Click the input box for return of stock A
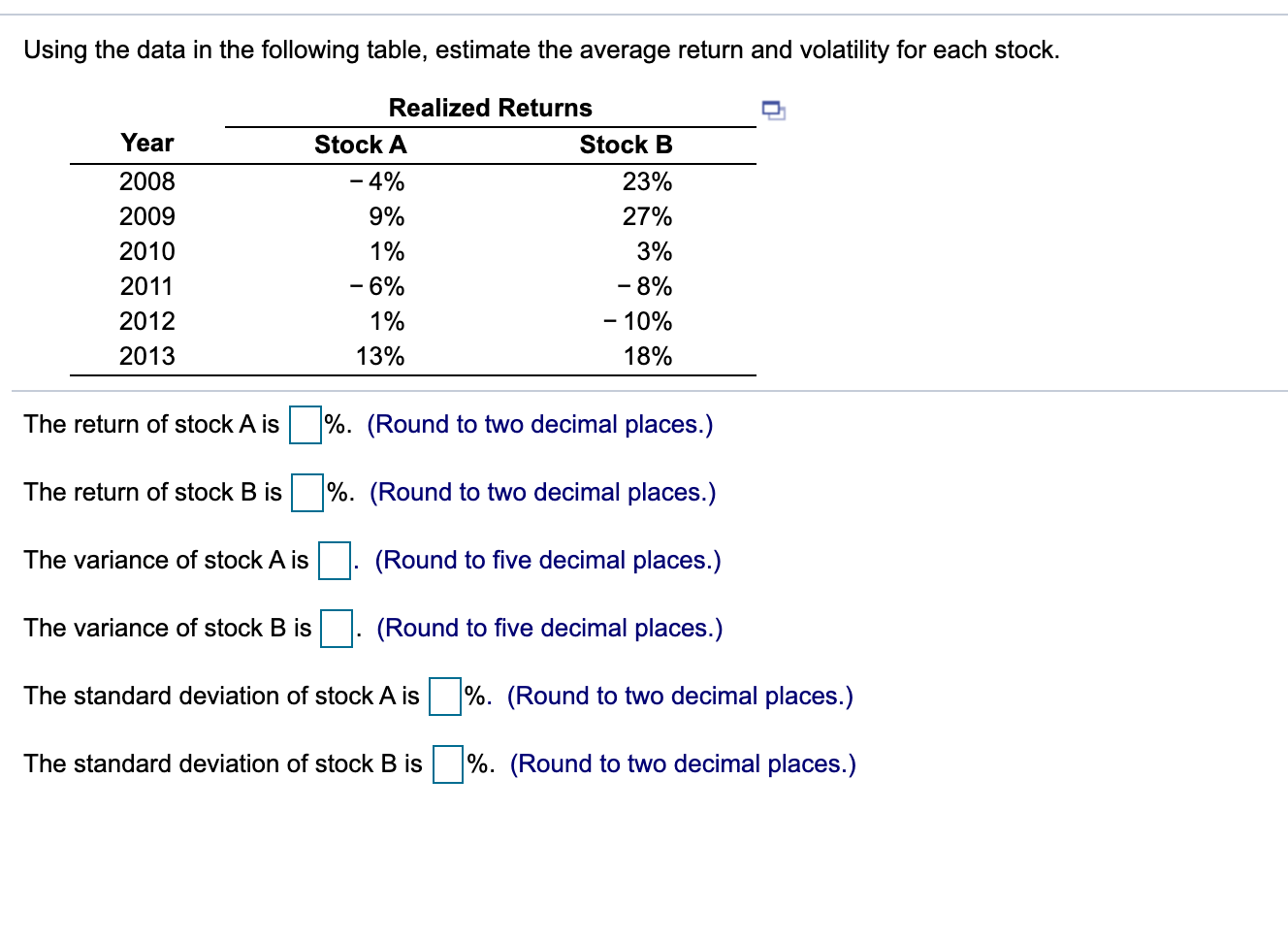The height and width of the screenshot is (941, 1288). click(x=305, y=425)
